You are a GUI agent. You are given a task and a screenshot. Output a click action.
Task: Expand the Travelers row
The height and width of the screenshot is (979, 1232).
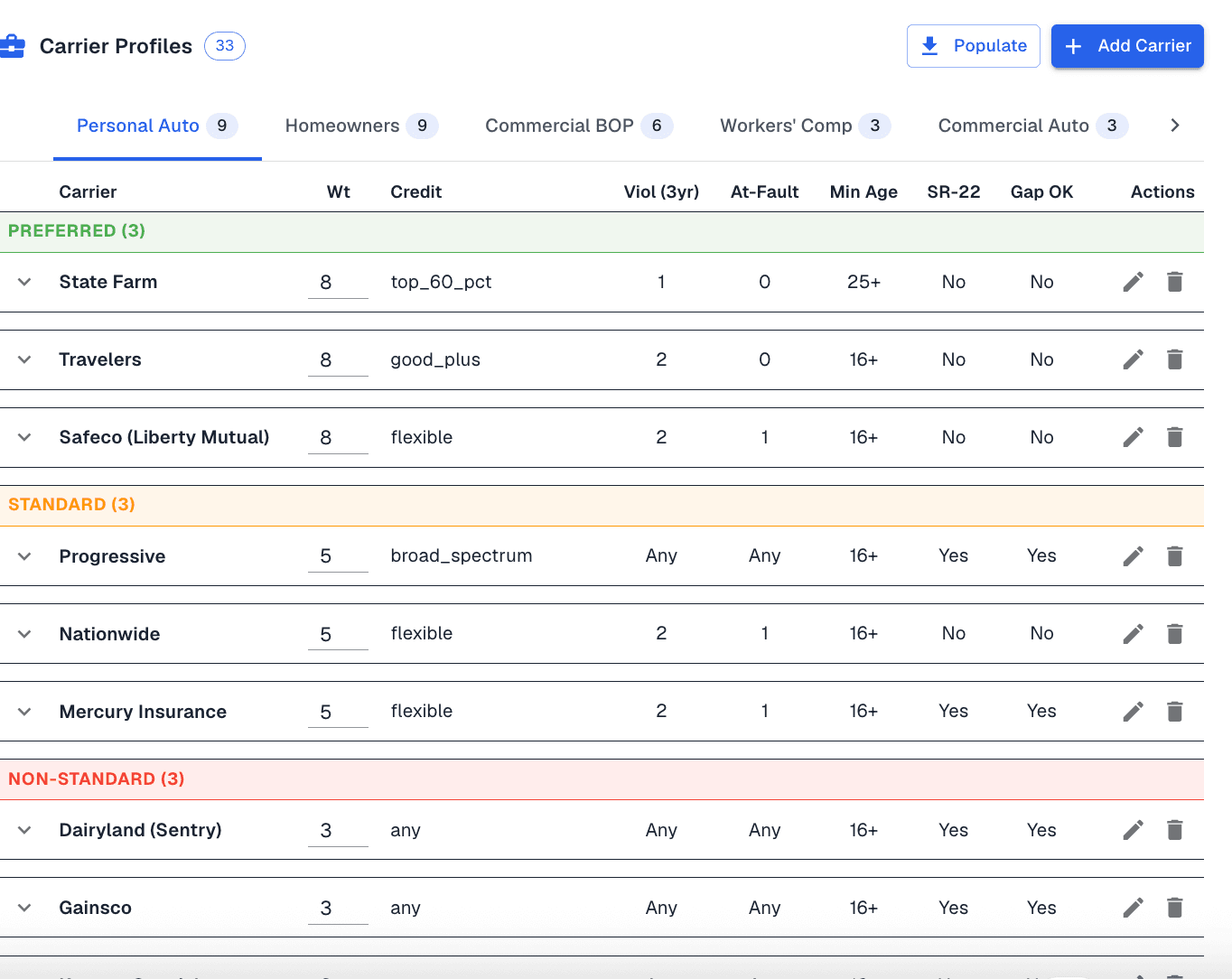[x=24, y=359]
